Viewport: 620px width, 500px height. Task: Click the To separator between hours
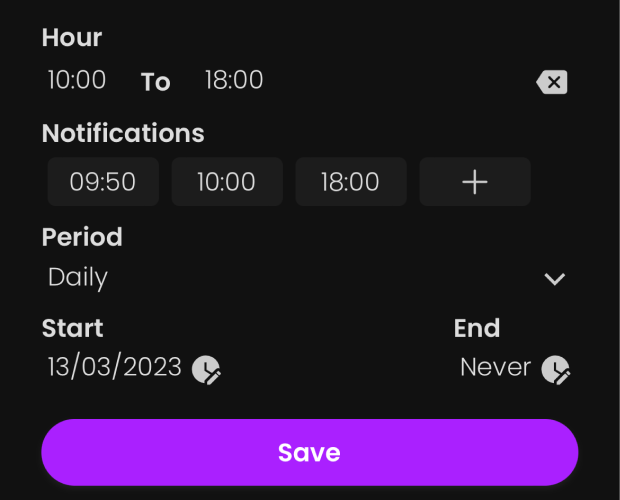click(156, 82)
